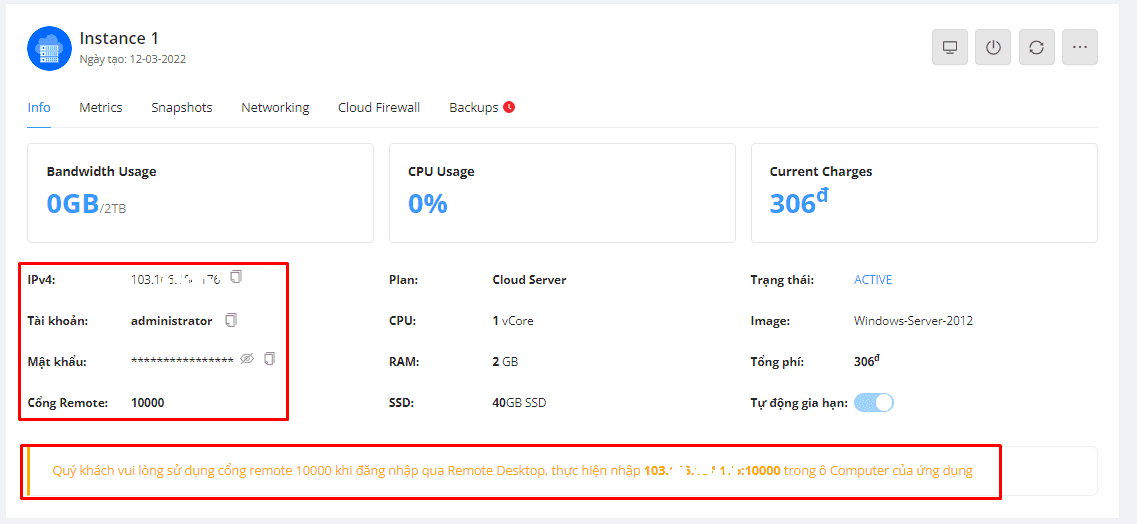The width and height of the screenshot is (1137, 524).
Task: Open the remote console monitor icon
Action: click(949, 47)
